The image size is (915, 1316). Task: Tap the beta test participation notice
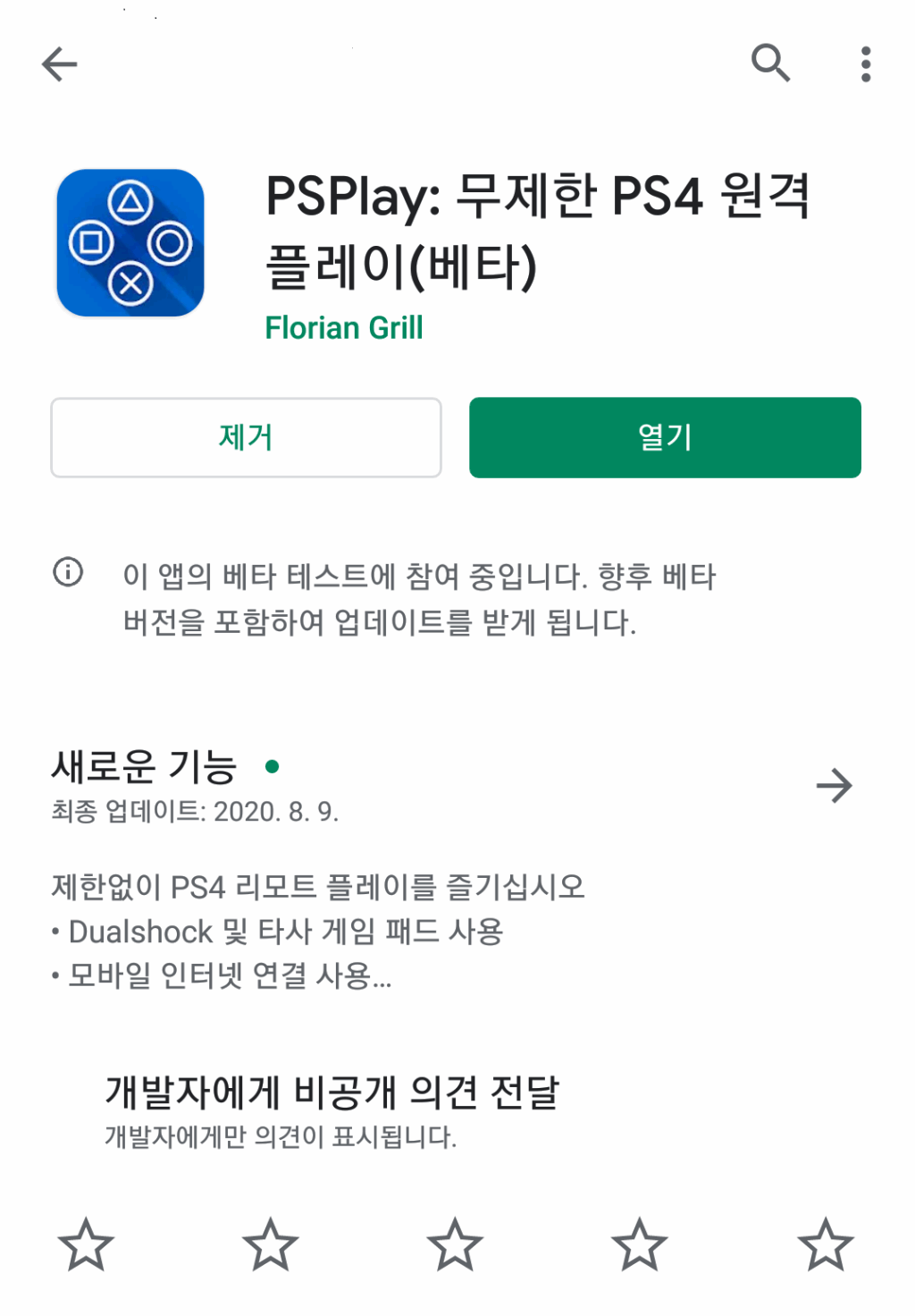[419, 598]
